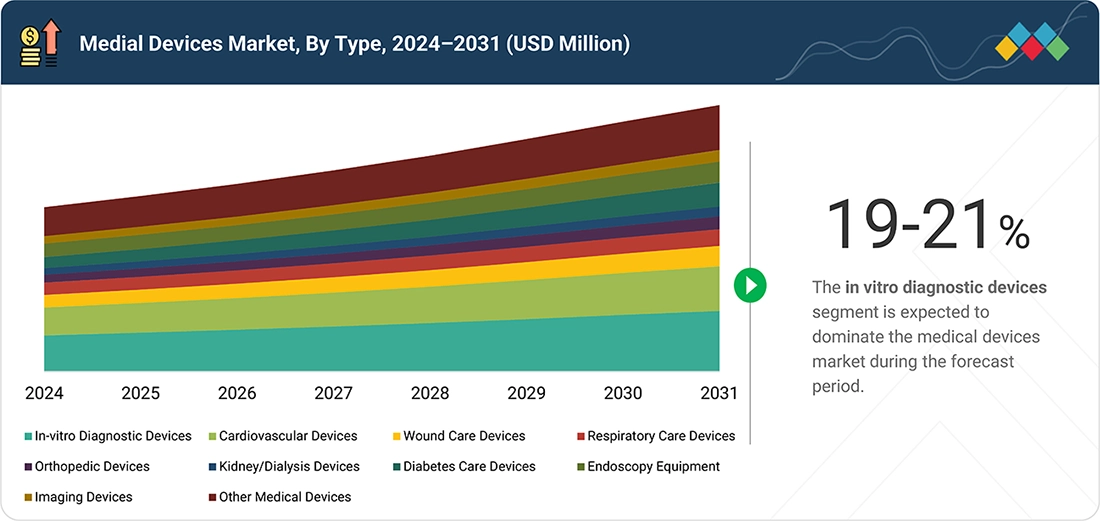This screenshot has height=521, width=1100.
Task: Click the green play arrow button
Action: pyautogui.click(x=750, y=285)
